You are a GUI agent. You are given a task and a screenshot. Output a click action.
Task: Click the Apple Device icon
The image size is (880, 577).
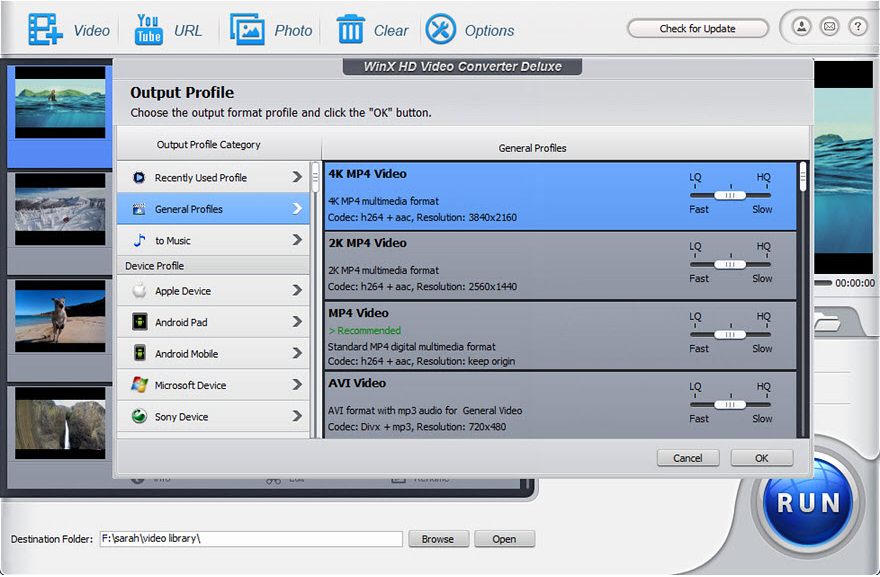point(139,290)
